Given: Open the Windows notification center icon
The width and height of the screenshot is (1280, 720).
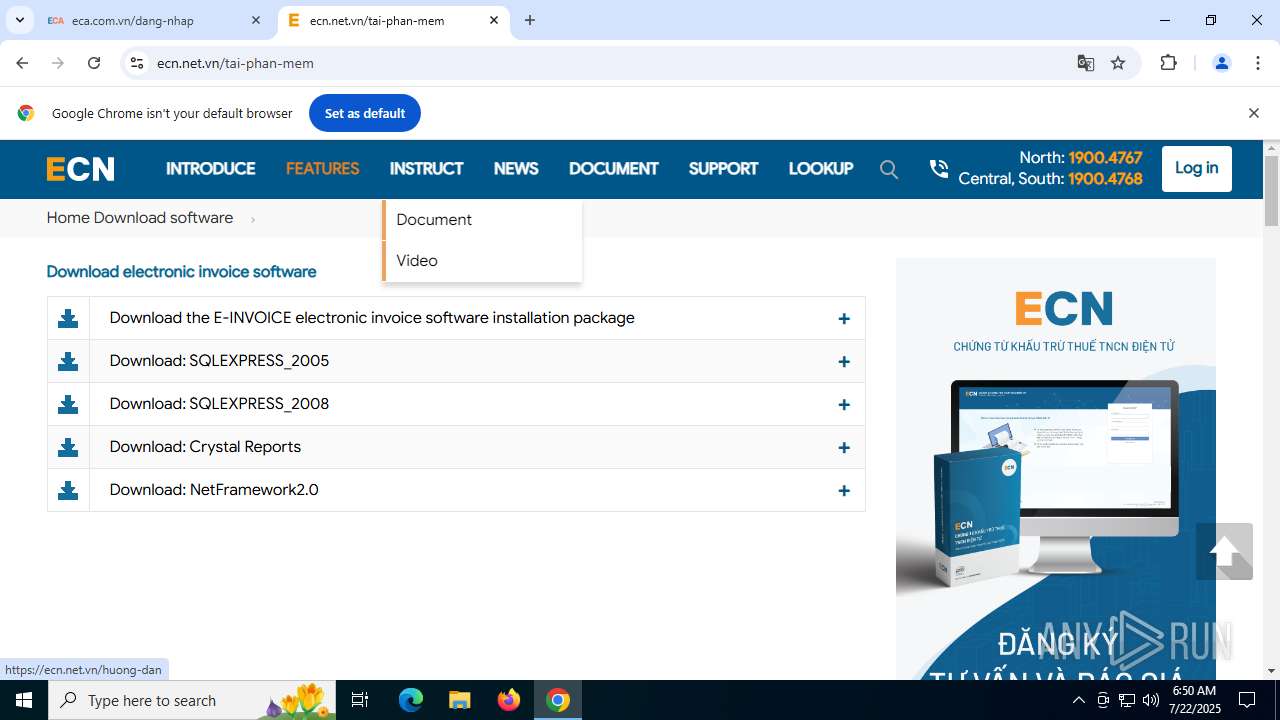Looking at the screenshot, I should [1247, 700].
